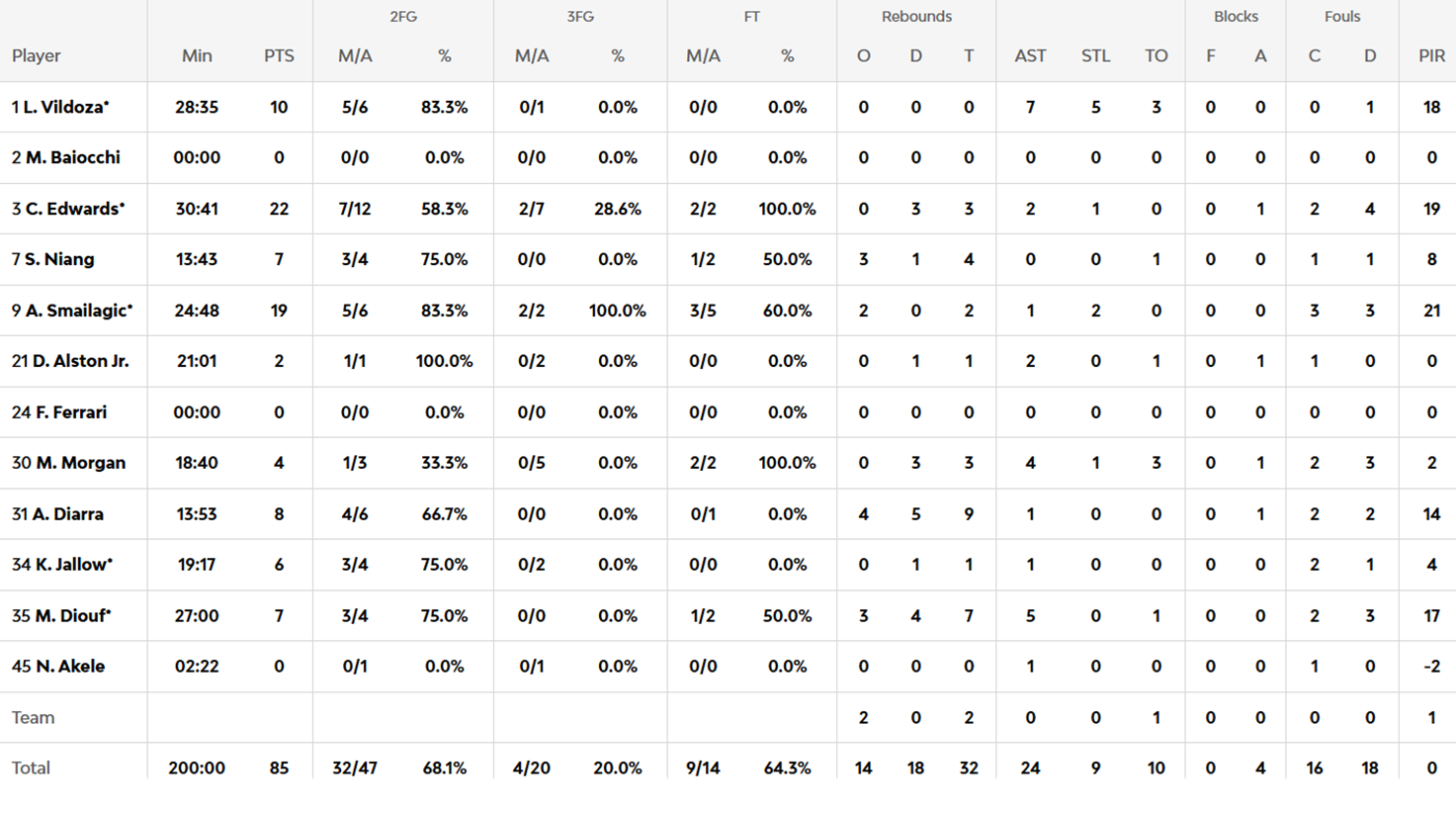
Task: Select the 3FG group header
Action: (580, 17)
